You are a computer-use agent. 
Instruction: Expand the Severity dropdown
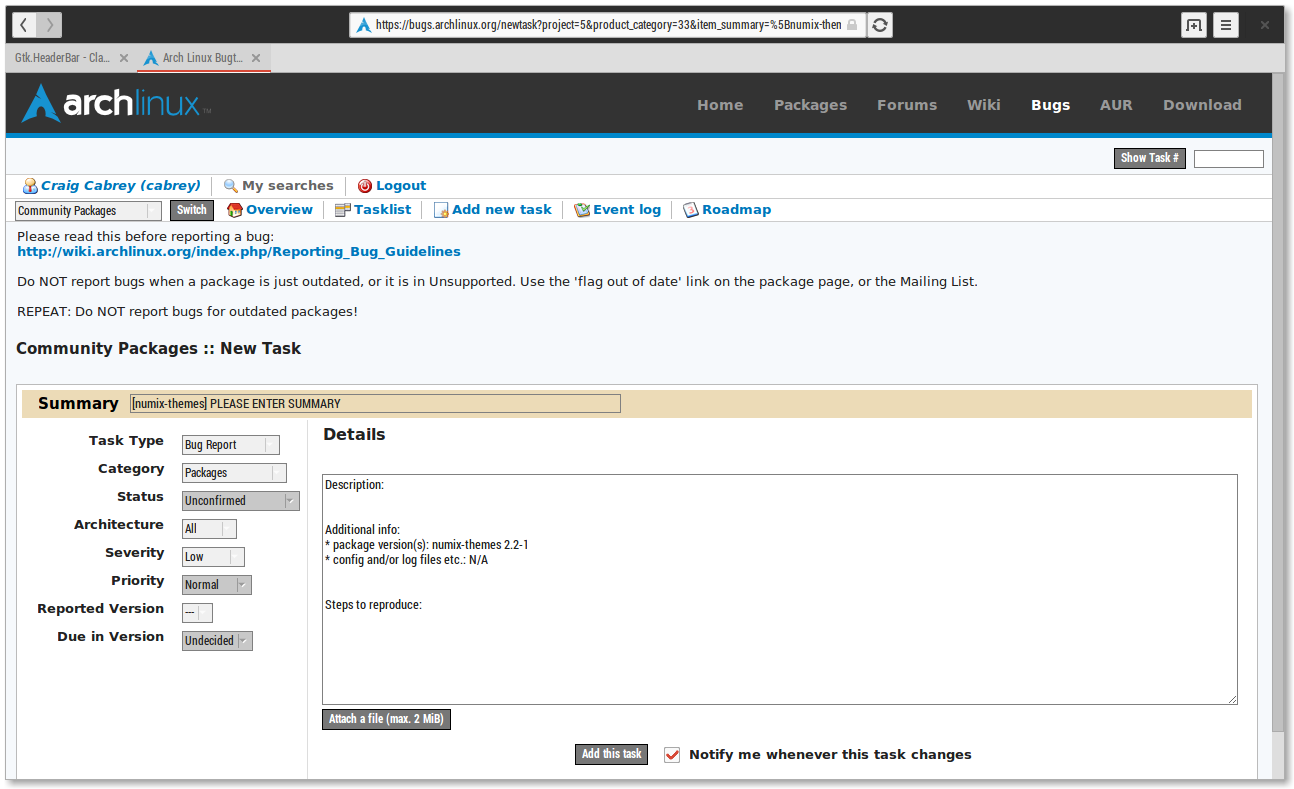(213, 557)
